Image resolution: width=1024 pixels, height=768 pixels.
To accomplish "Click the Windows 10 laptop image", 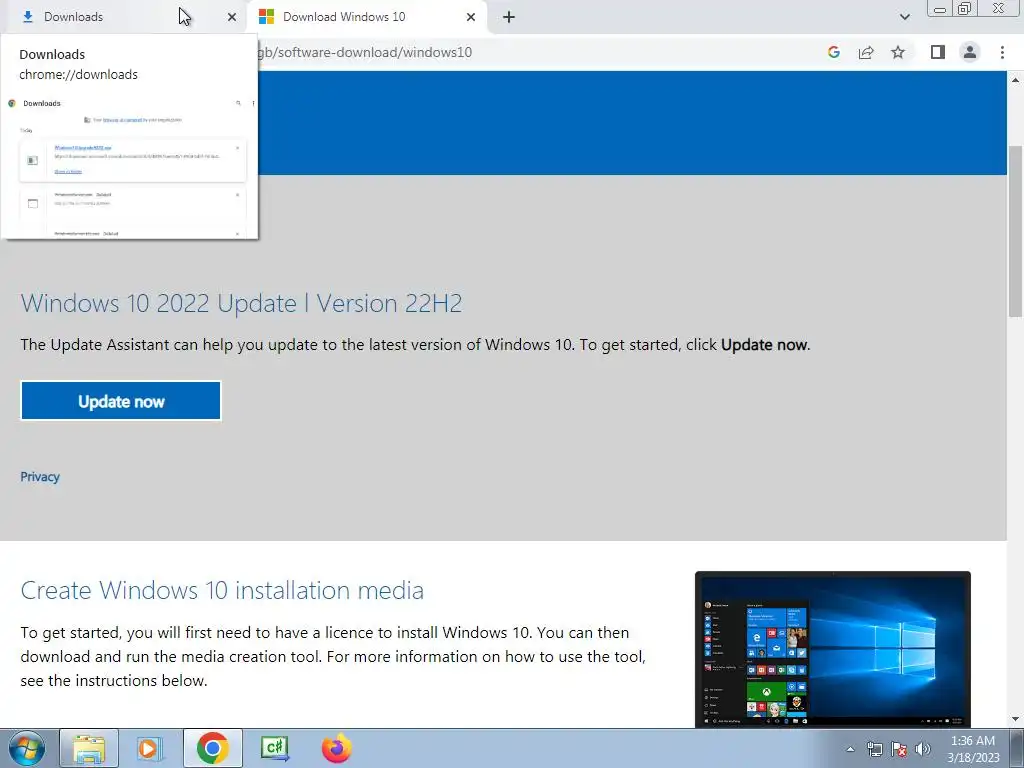I will pyautogui.click(x=833, y=649).
